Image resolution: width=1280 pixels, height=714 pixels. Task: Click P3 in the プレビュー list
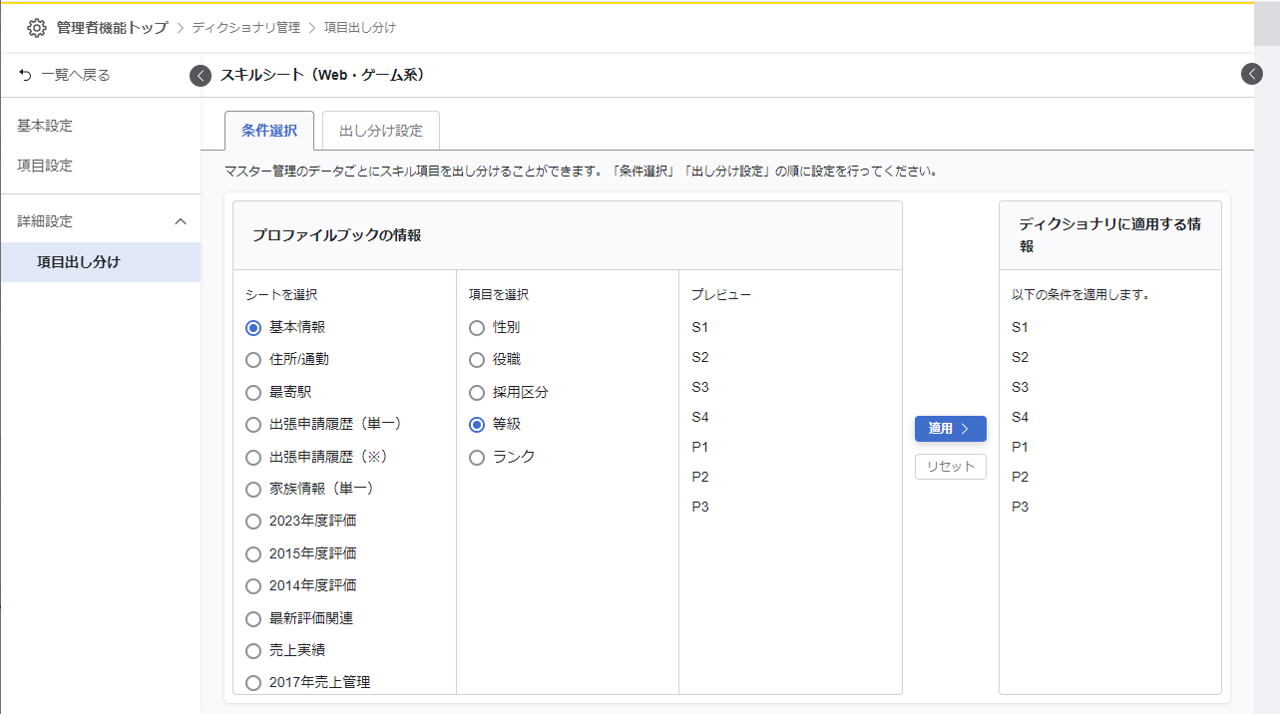(700, 507)
